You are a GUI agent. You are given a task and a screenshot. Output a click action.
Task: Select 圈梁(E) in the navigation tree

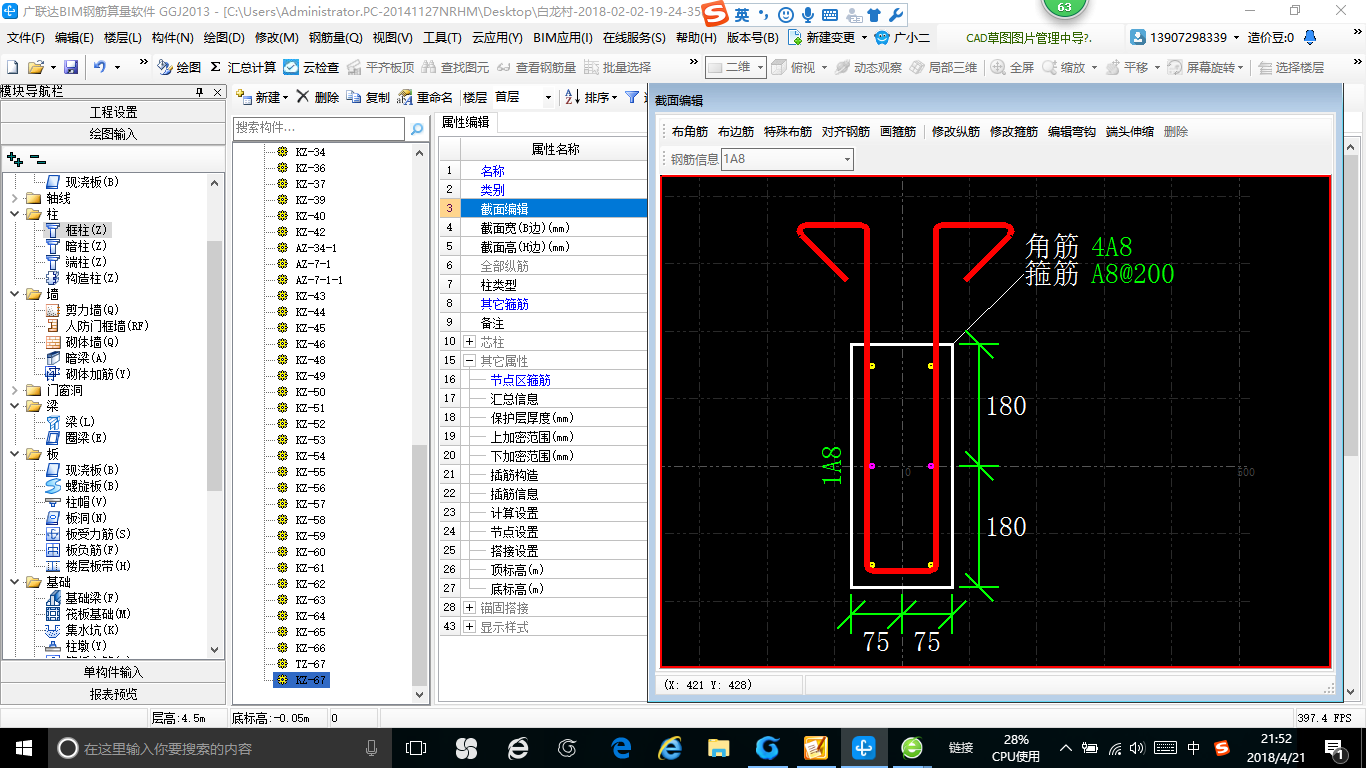click(x=86, y=438)
